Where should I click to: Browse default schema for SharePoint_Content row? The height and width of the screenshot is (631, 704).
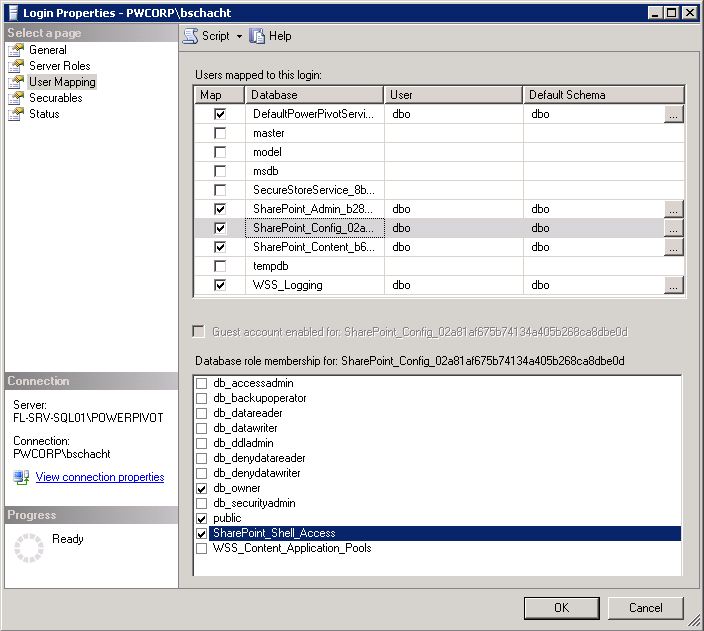coord(673,247)
